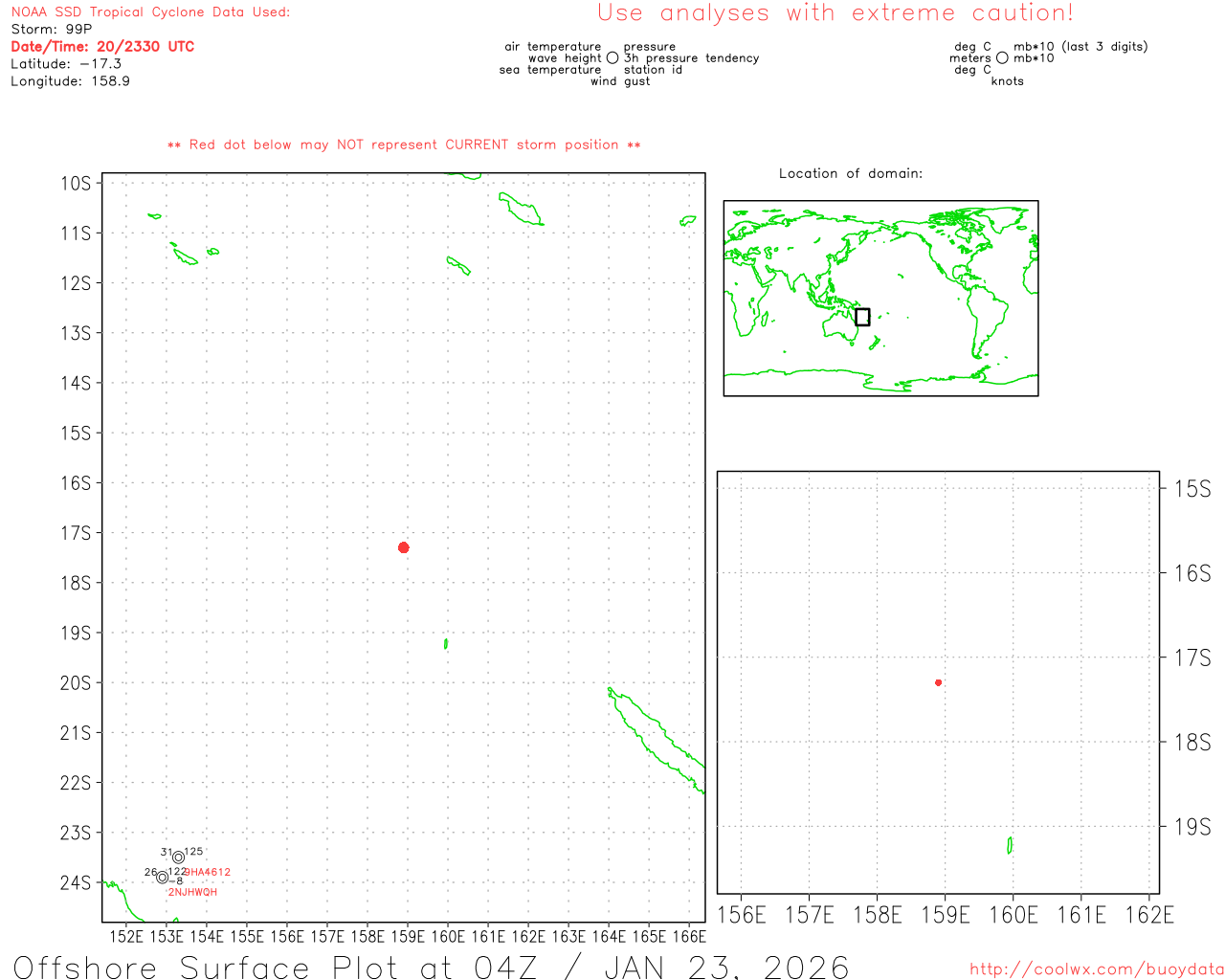Click the pressure tendency value -8
1225x980 pixels.
176,881
